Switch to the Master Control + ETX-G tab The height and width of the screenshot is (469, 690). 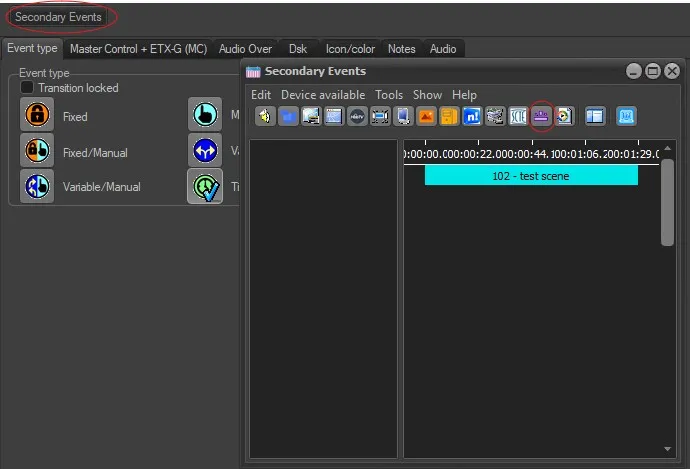[x=138, y=49]
